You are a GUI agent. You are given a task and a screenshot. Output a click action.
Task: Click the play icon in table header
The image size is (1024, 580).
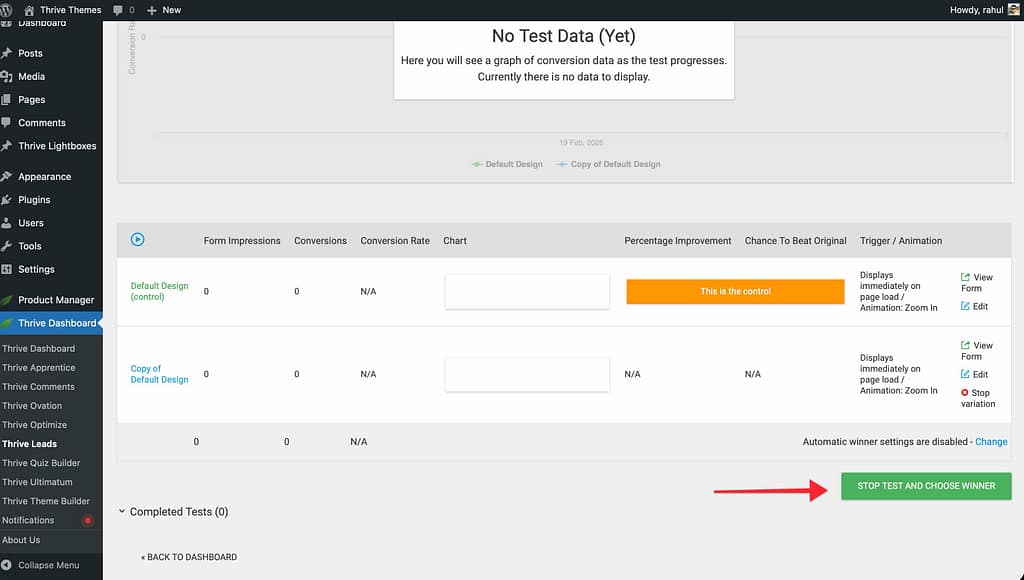(x=138, y=240)
